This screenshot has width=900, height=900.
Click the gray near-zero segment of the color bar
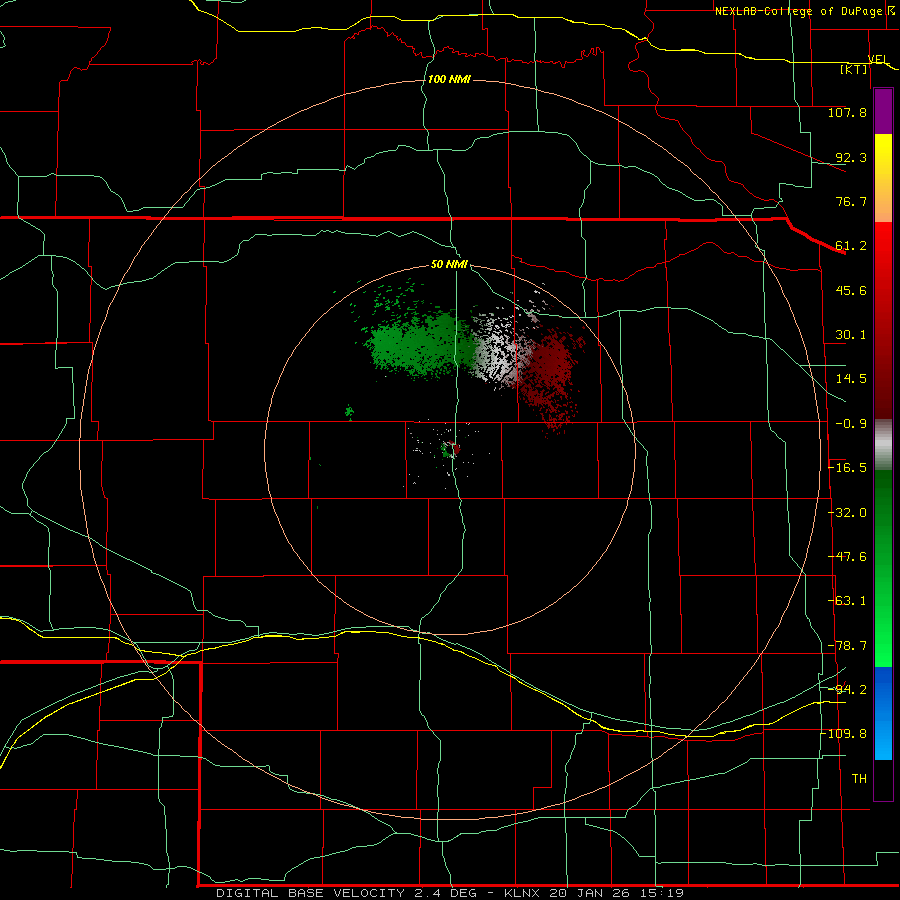pos(883,445)
